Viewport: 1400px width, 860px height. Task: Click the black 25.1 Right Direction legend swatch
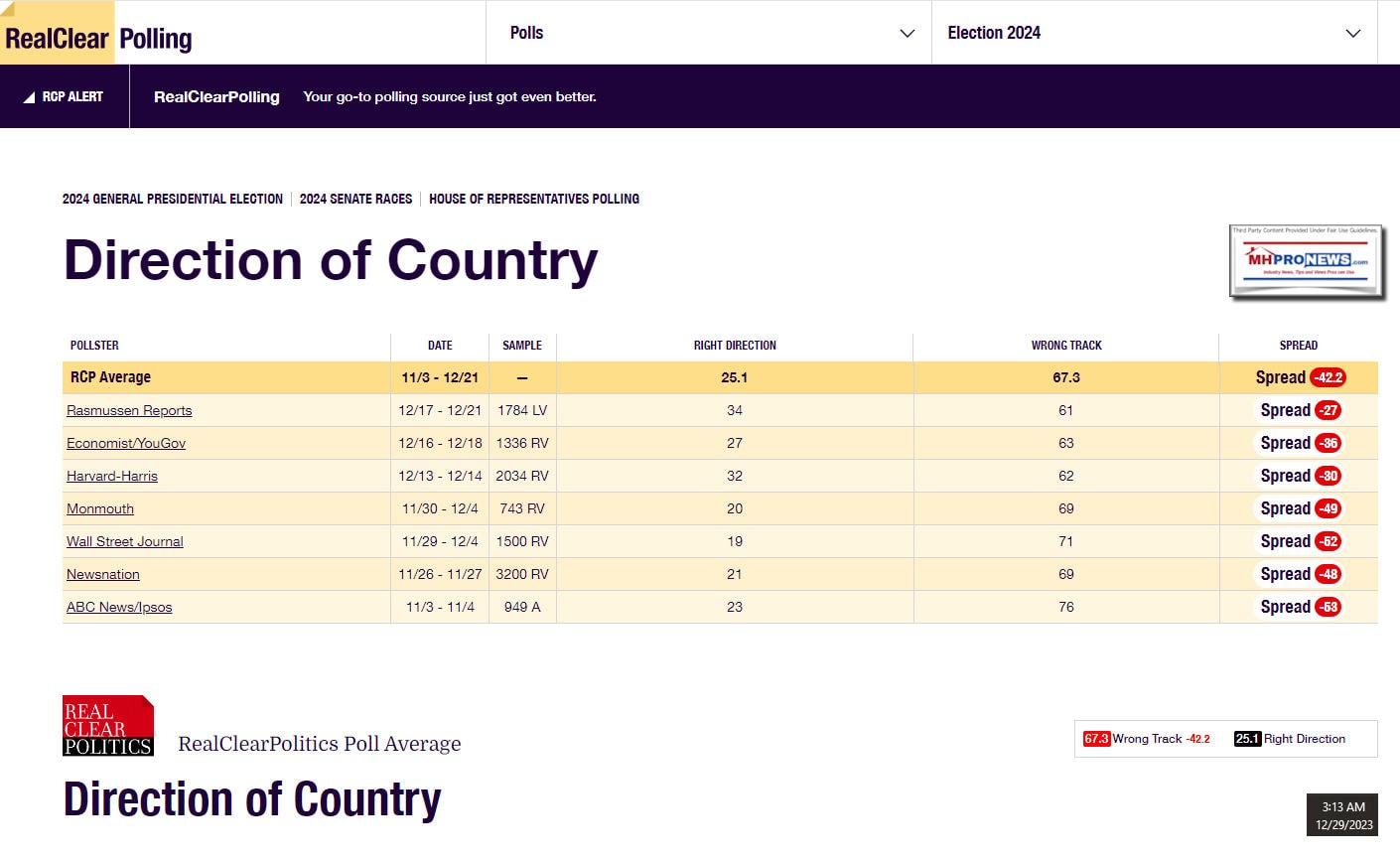[x=1247, y=739]
